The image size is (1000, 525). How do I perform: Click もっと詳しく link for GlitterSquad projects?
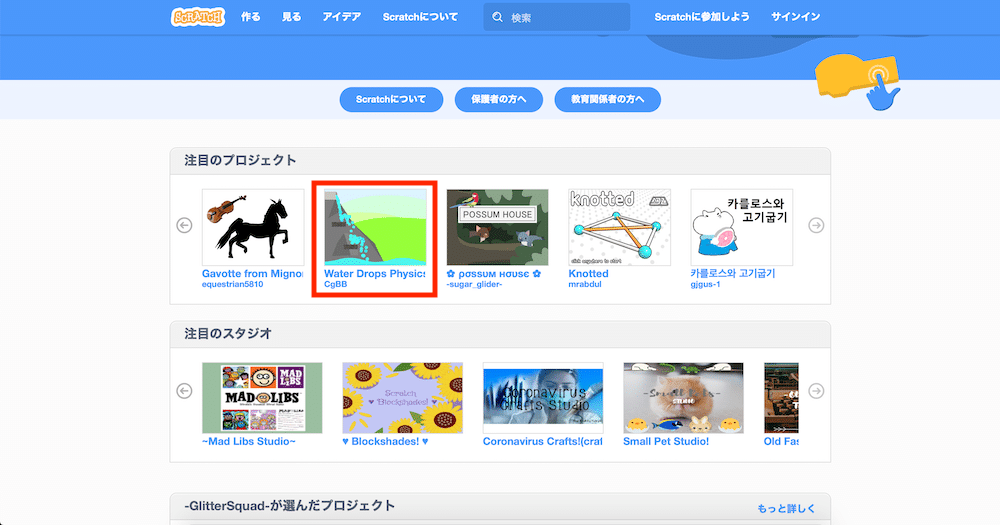click(x=786, y=508)
